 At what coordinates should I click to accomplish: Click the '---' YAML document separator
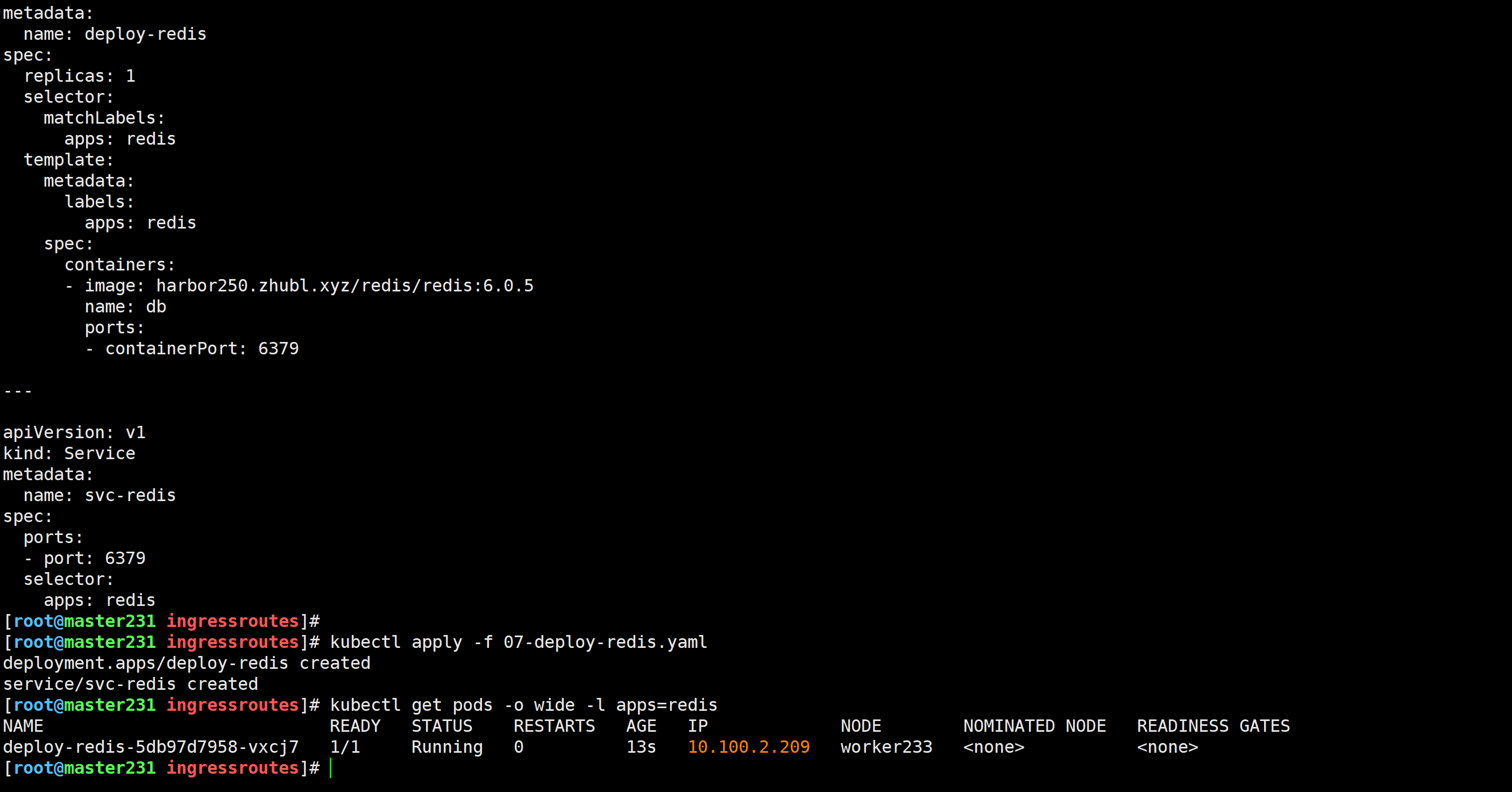(x=18, y=391)
